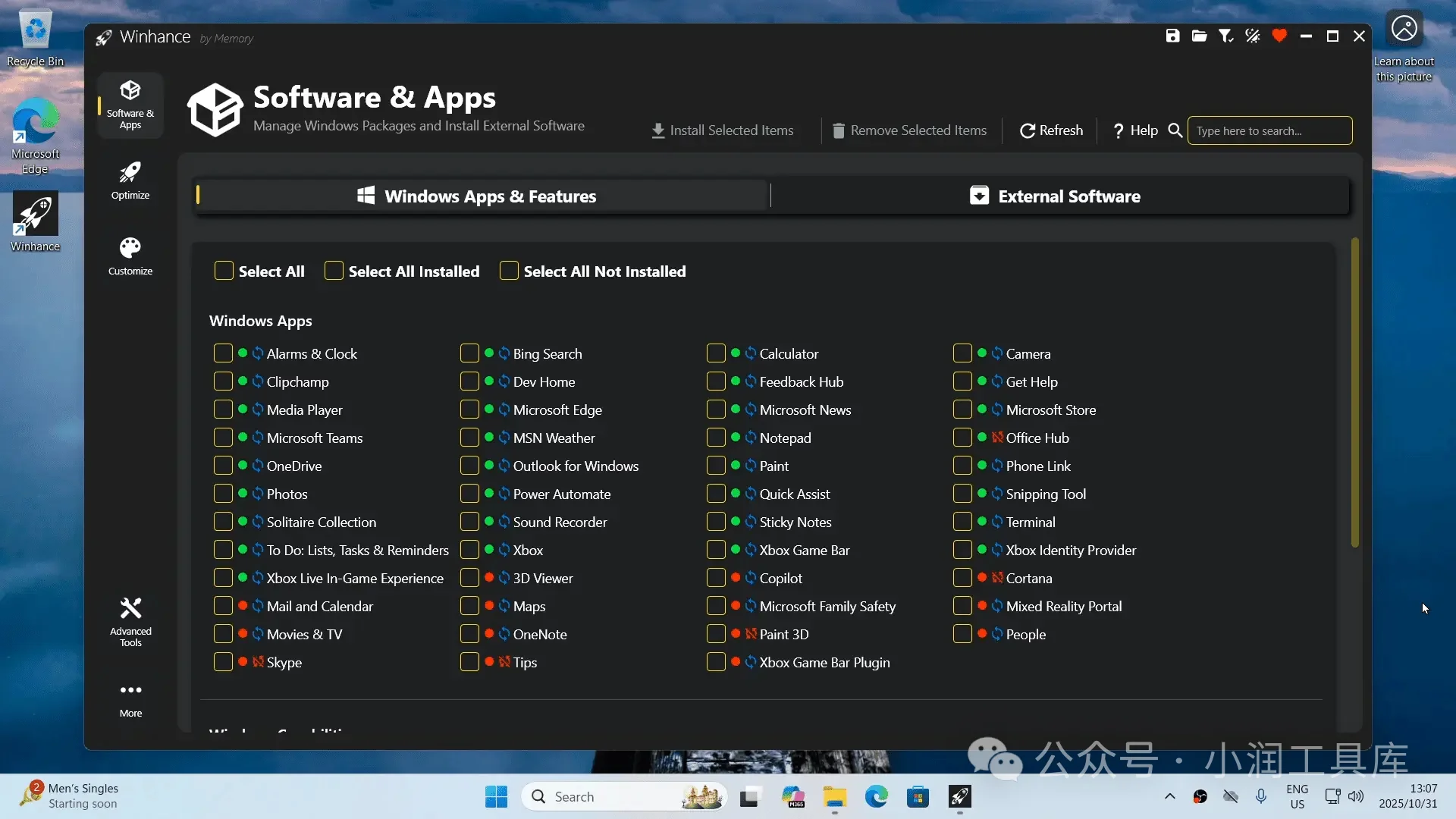
Task: Show hidden icons in system tray
Action: (x=1169, y=796)
